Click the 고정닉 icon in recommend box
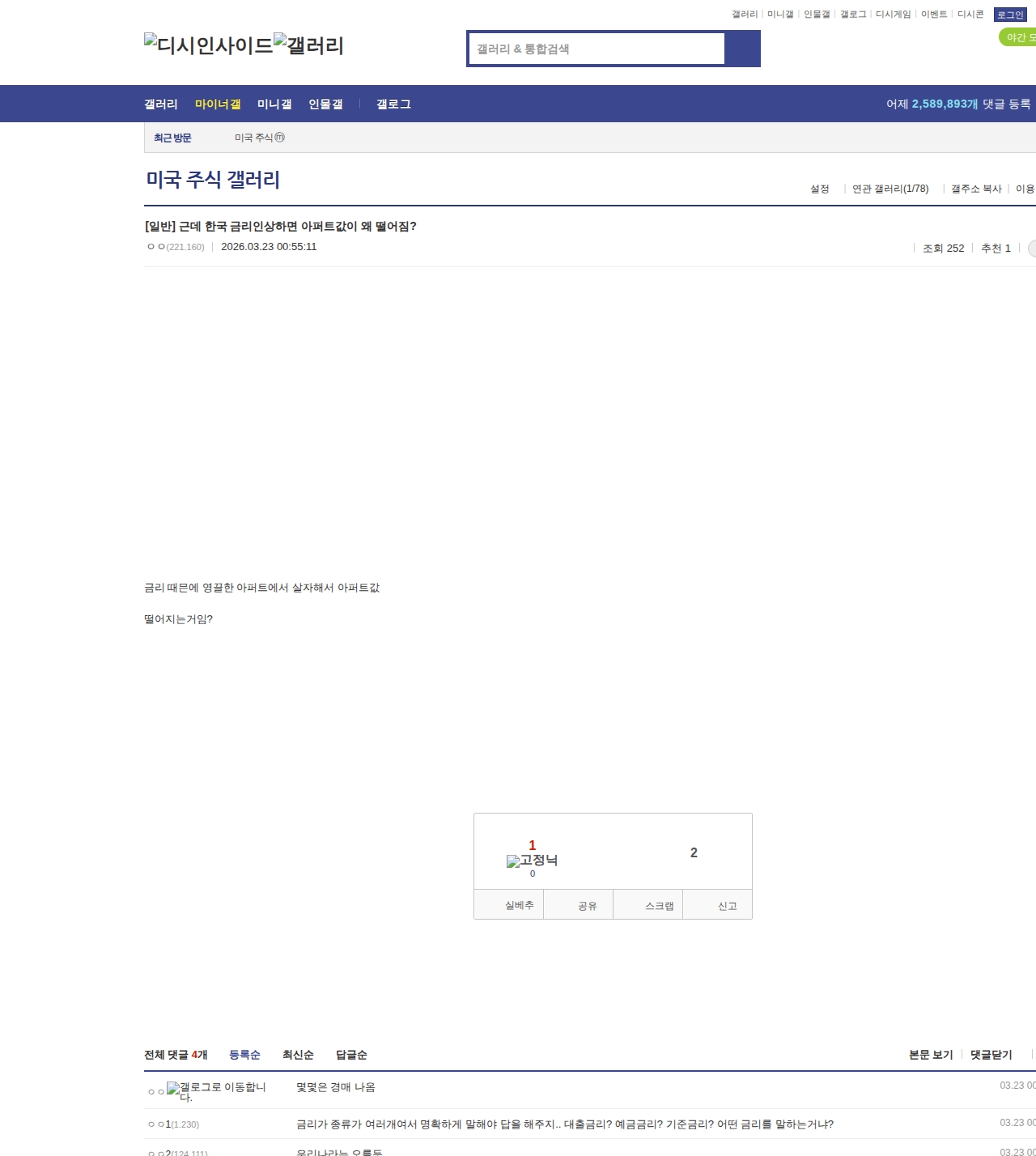 pyautogui.click(x=532, y=861)
